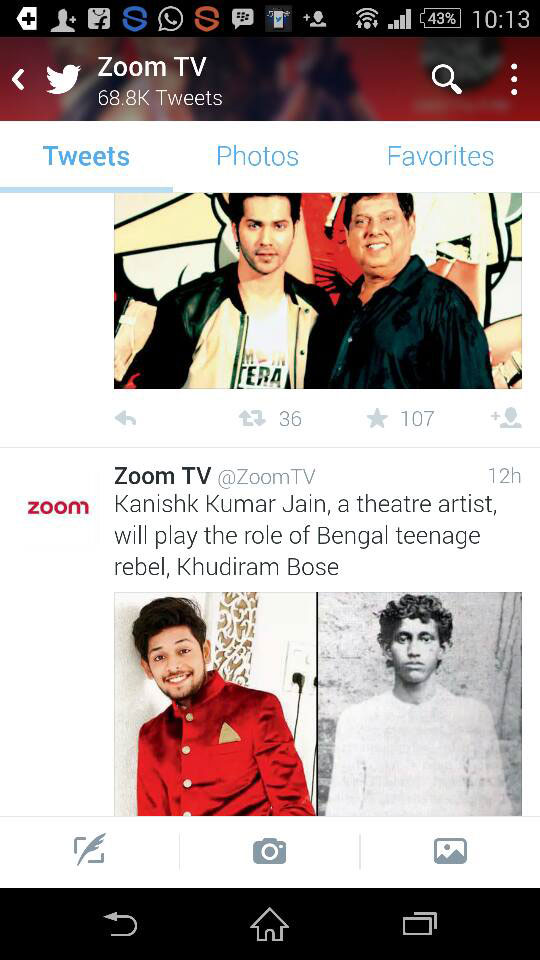Open the Zoom profile avatar
The width and height of the screenshot is (540, 960).
[x=58, y=507]
